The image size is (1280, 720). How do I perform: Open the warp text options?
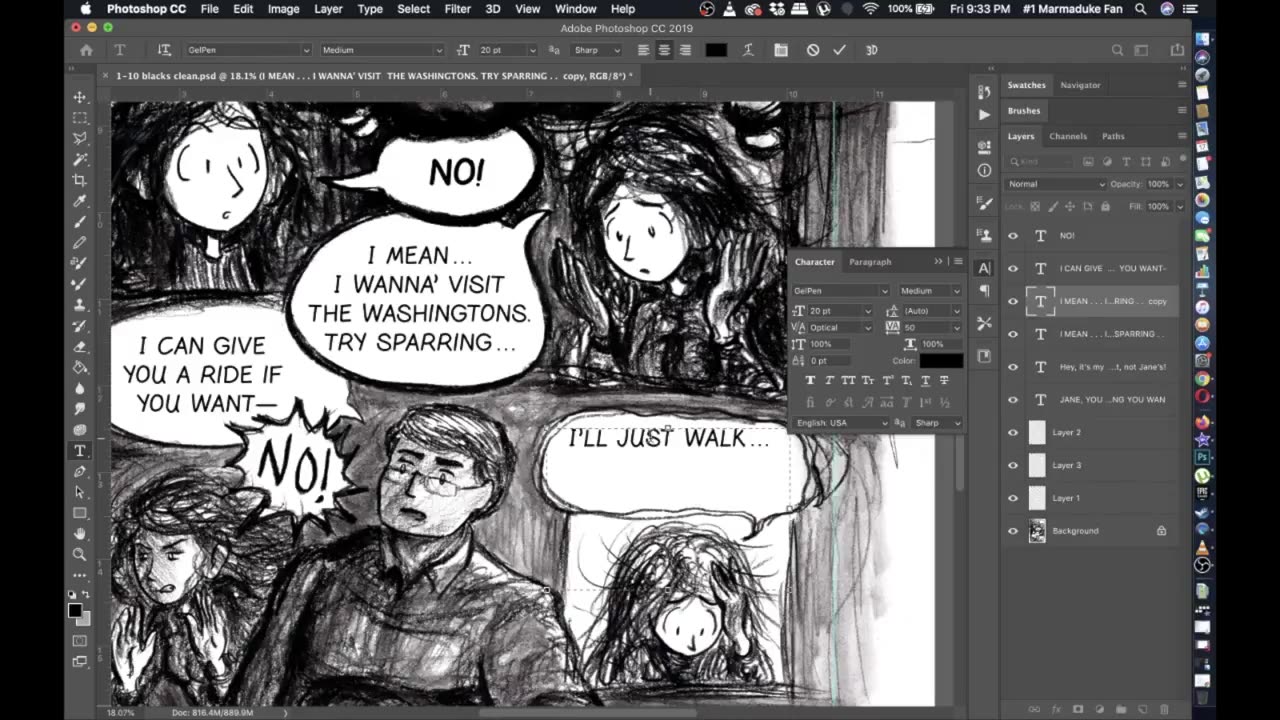coord(748,50)
